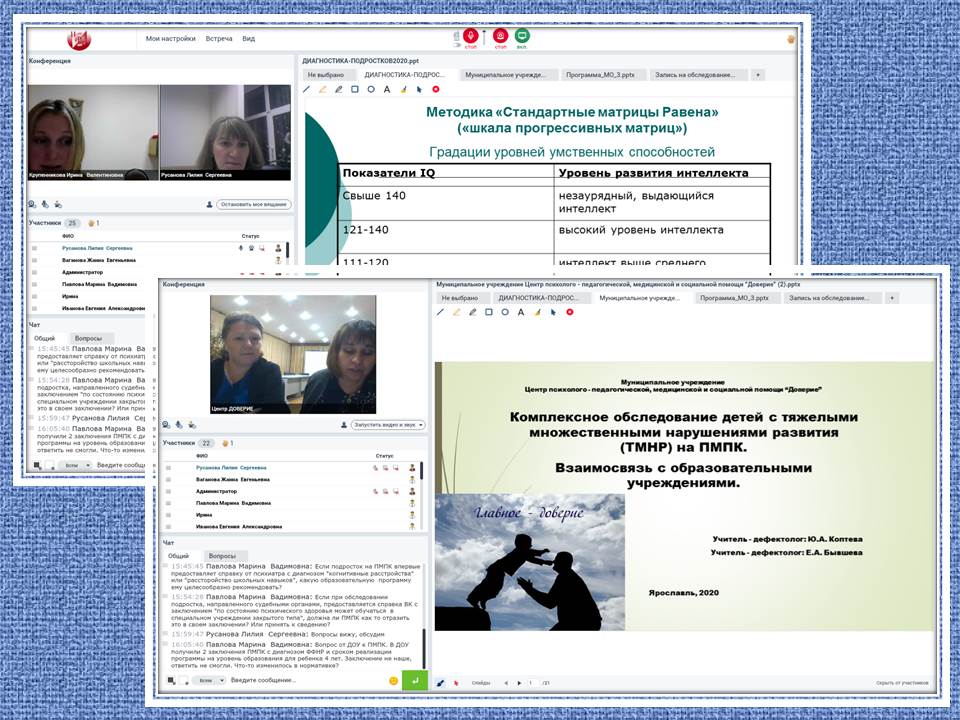Viewport: 960px width, 720px height.
Task: Select Администратор row in front participants list
Action: (291, 491)
